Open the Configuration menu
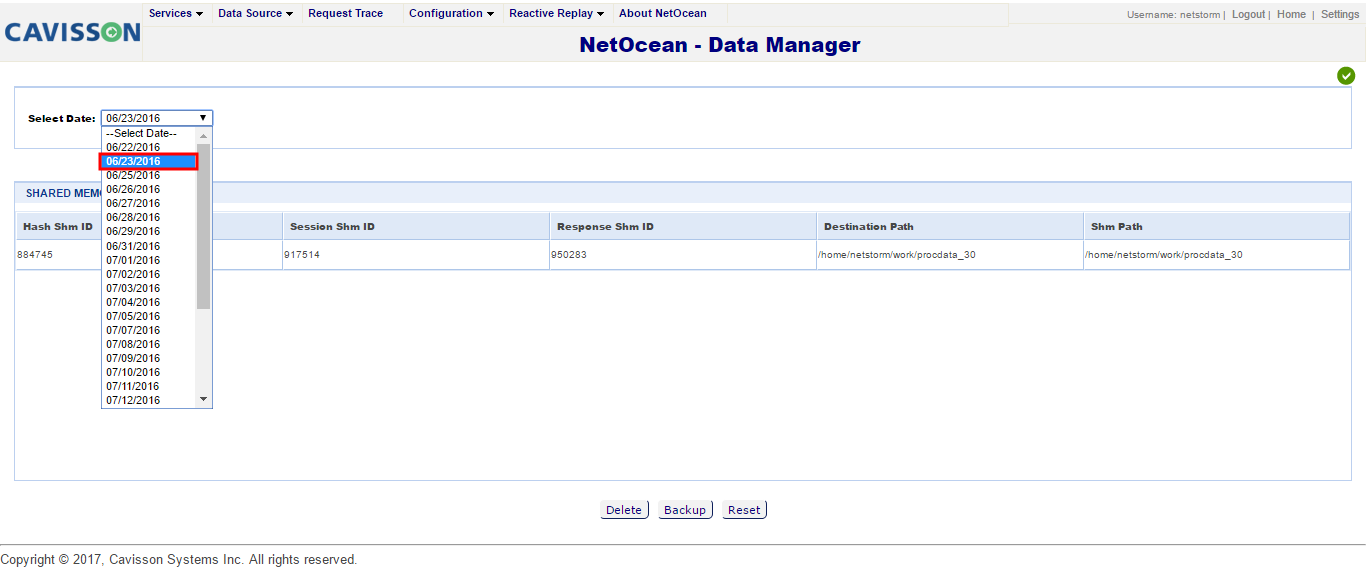The height and width of the screenshot is (574, 1366). 452,14
